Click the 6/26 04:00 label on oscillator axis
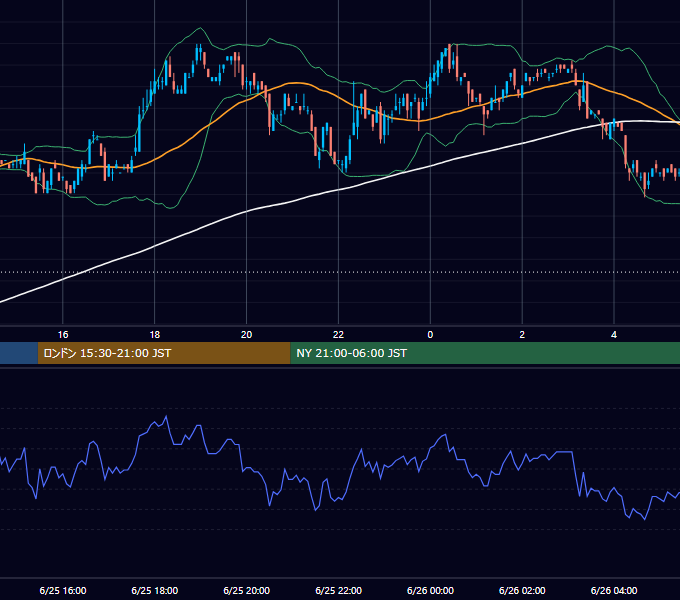 coord(614,590)
